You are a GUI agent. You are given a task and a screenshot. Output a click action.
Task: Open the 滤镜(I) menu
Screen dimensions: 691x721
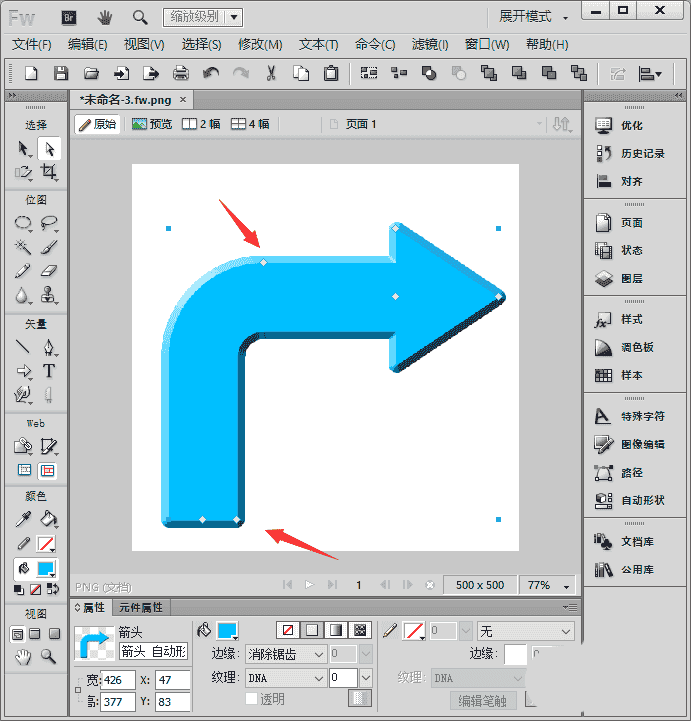point(429,45)
